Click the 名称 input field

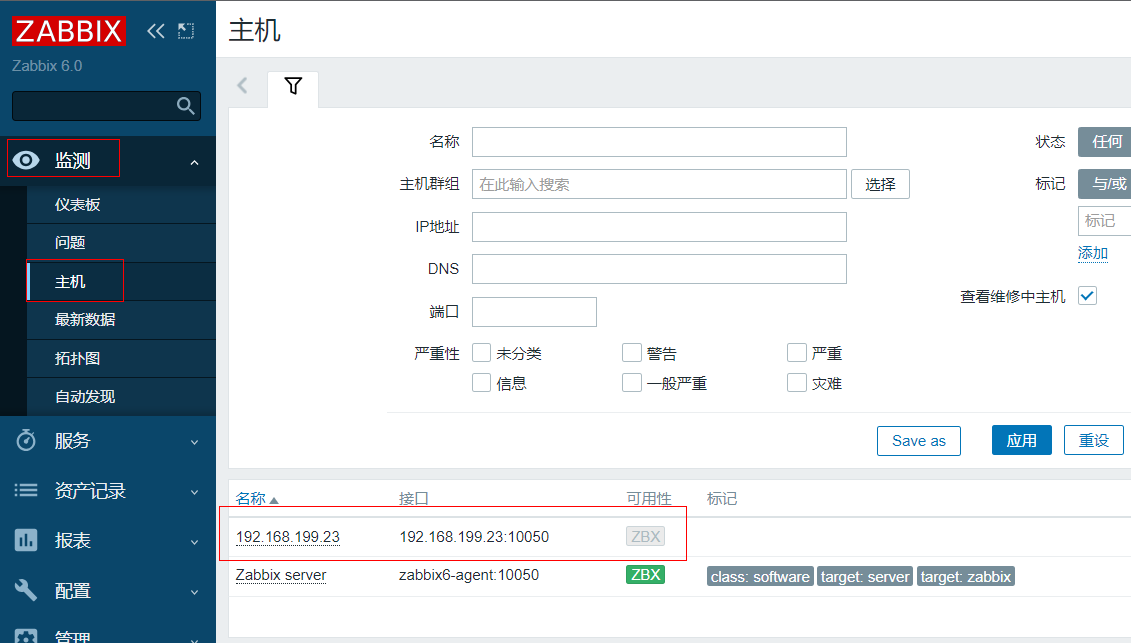tap(659, 142)
